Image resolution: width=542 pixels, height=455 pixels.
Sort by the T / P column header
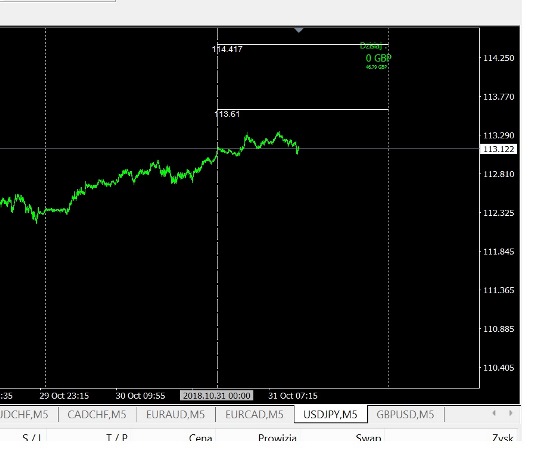117,438
